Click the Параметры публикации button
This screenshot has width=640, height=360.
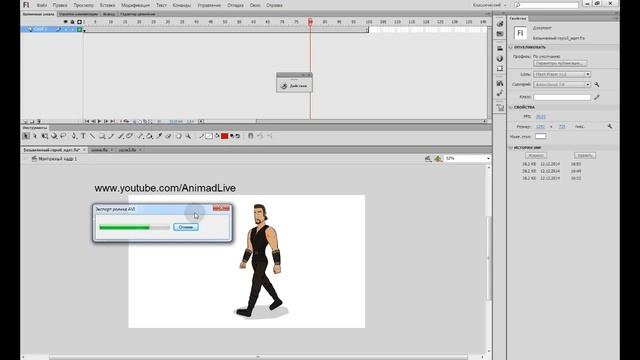pyautogui.click(x=560, y=63)
